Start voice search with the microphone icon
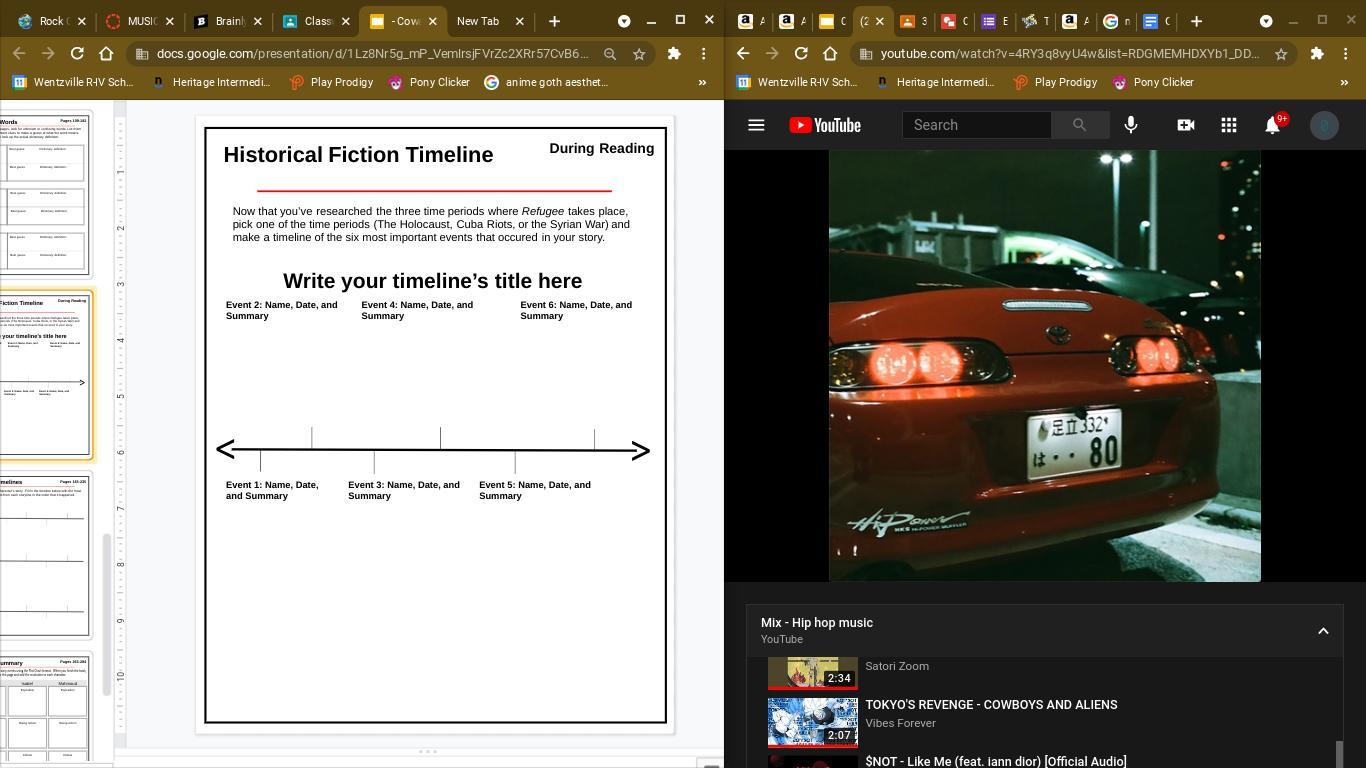The height and width of the screenshot is (768, 1366). (1131, 125)
